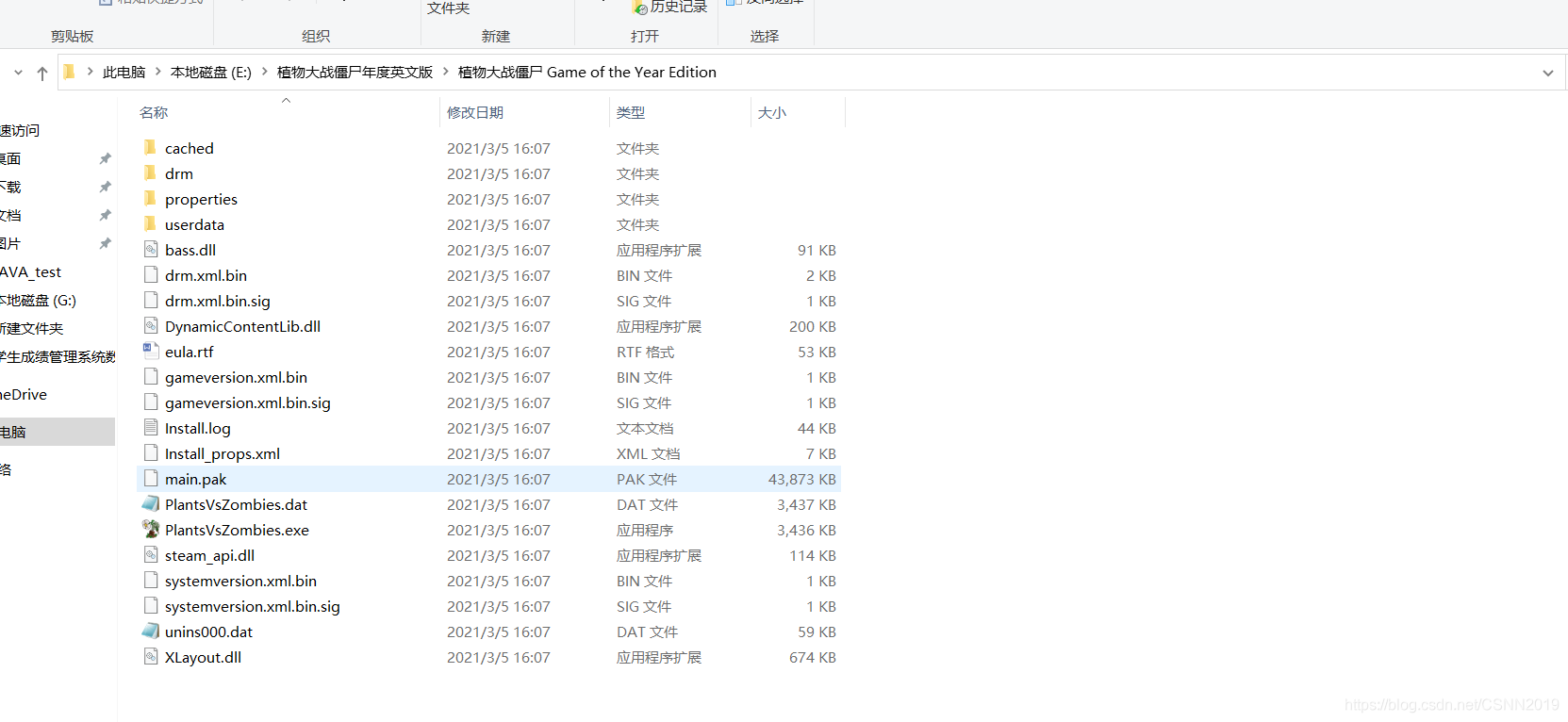Viewport: 1568px width, 722px height.
Task: Click the steam_api.dll file icon
Action: pos(151,554)
